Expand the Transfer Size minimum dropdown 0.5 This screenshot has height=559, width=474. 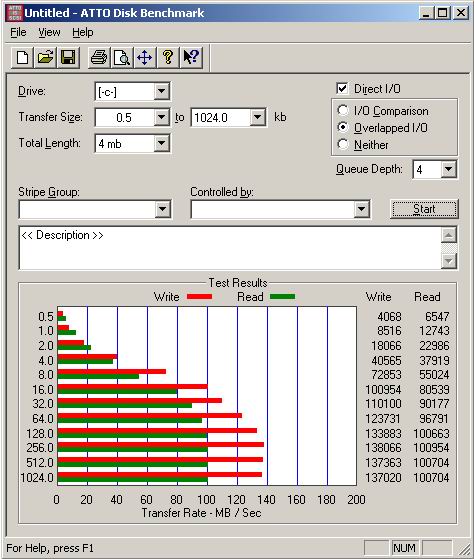pos(161,117)
